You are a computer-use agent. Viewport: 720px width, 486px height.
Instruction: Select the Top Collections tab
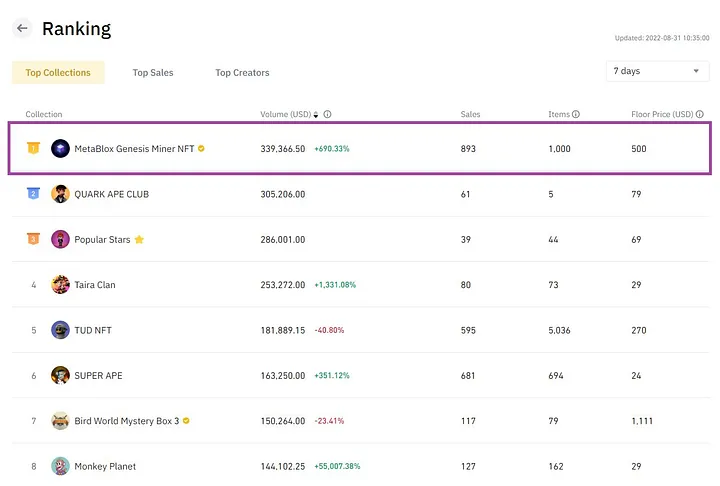(x=58, y=72)
